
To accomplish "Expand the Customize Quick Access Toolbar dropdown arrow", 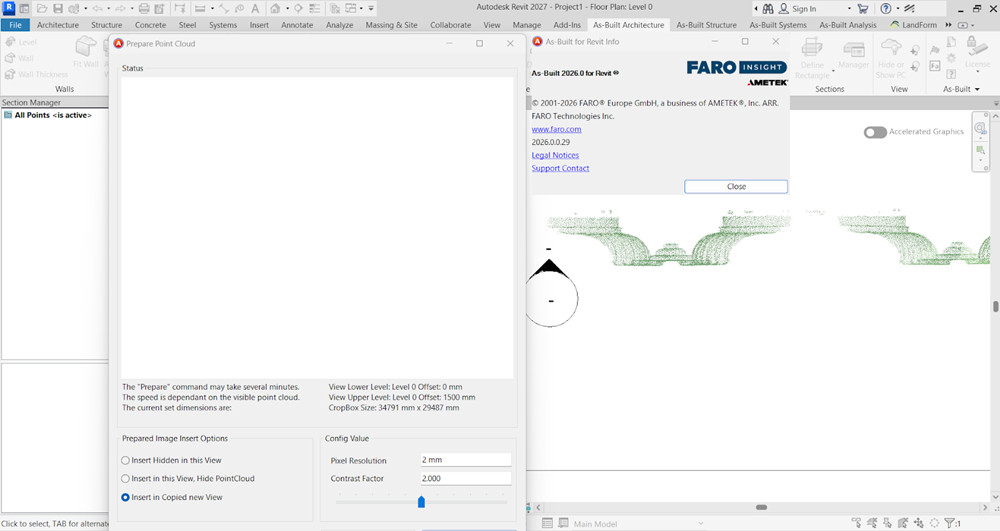I will [371, 9].
